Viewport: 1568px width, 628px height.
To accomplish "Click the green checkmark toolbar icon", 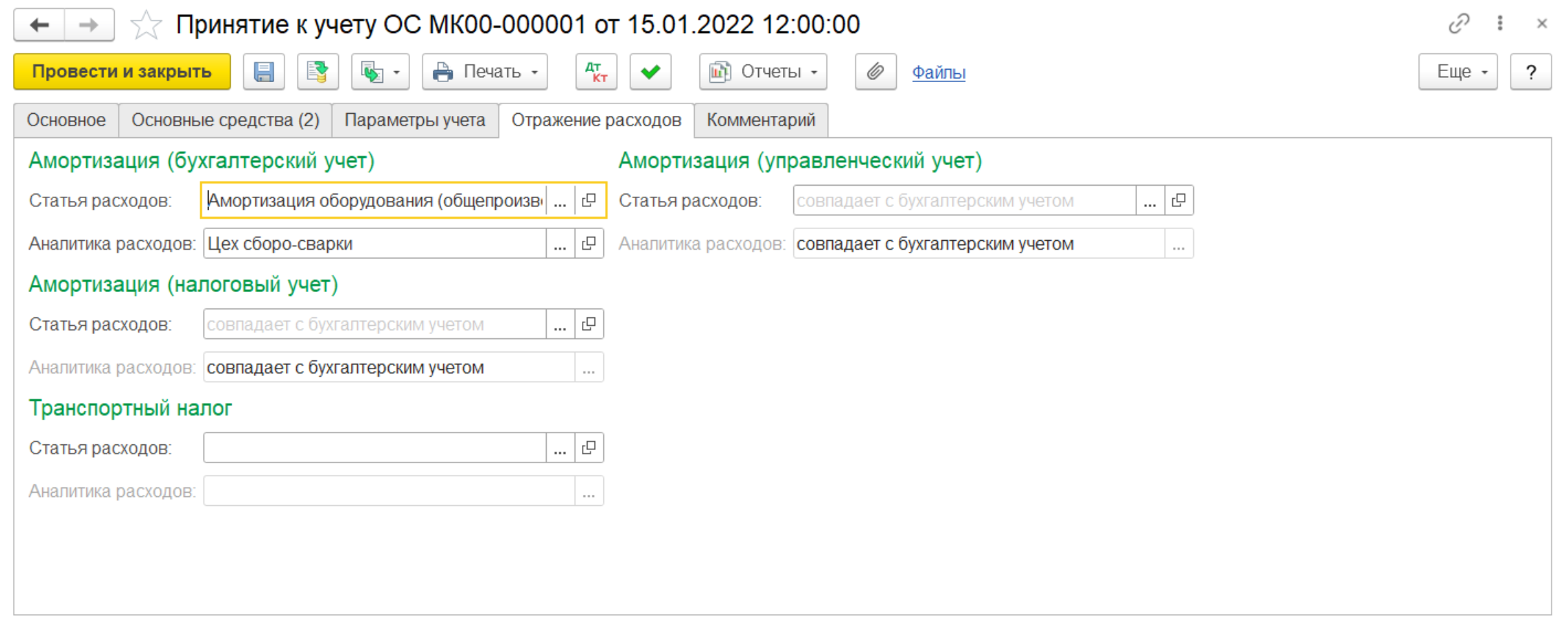I will (650, 72).
